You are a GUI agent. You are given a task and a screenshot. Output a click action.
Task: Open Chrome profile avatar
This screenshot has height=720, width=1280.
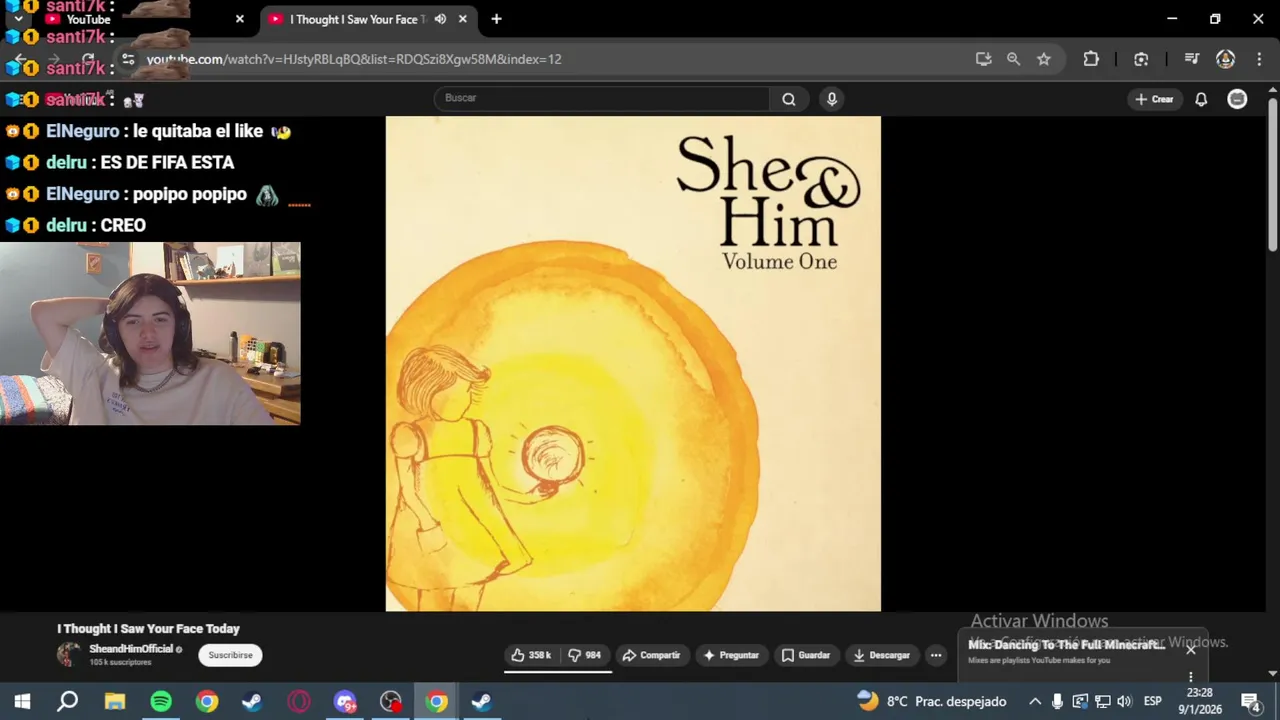coord(1225,59)
